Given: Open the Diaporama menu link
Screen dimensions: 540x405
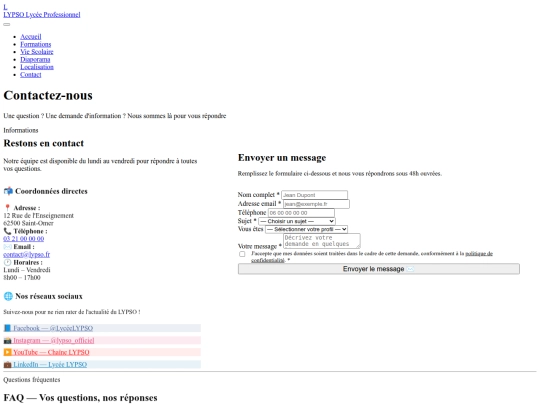Looking at the screenshot, I should pos(35,59).
